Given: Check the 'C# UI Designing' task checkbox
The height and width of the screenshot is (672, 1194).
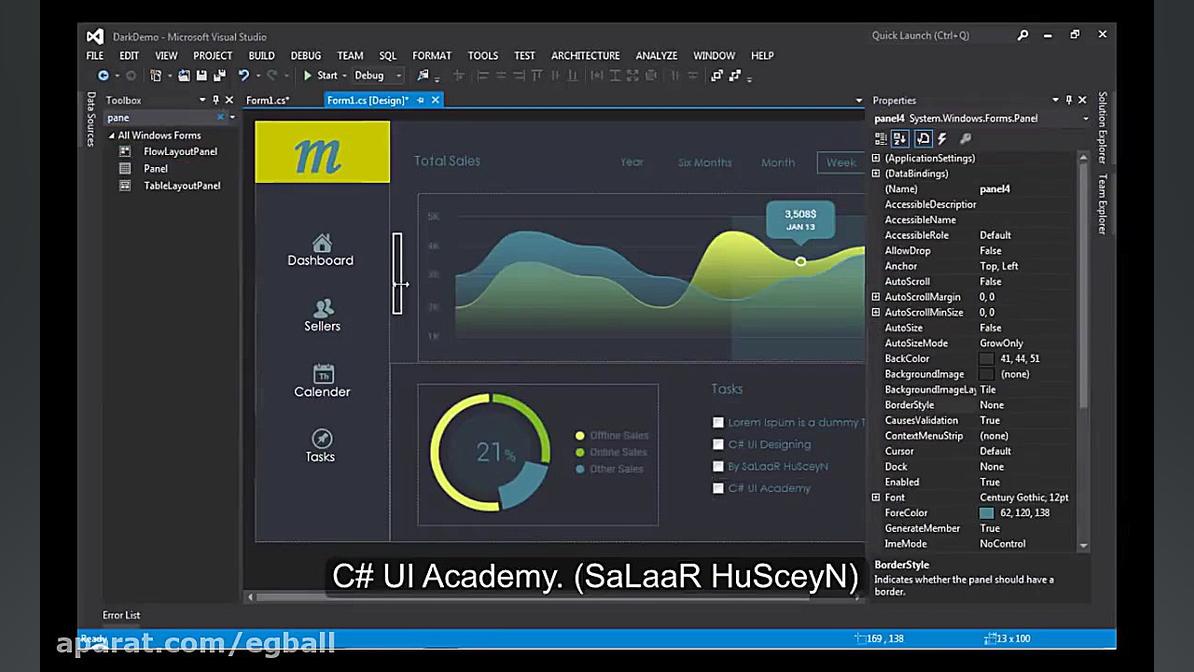Looking at the screenshot, I should (718, 444).
